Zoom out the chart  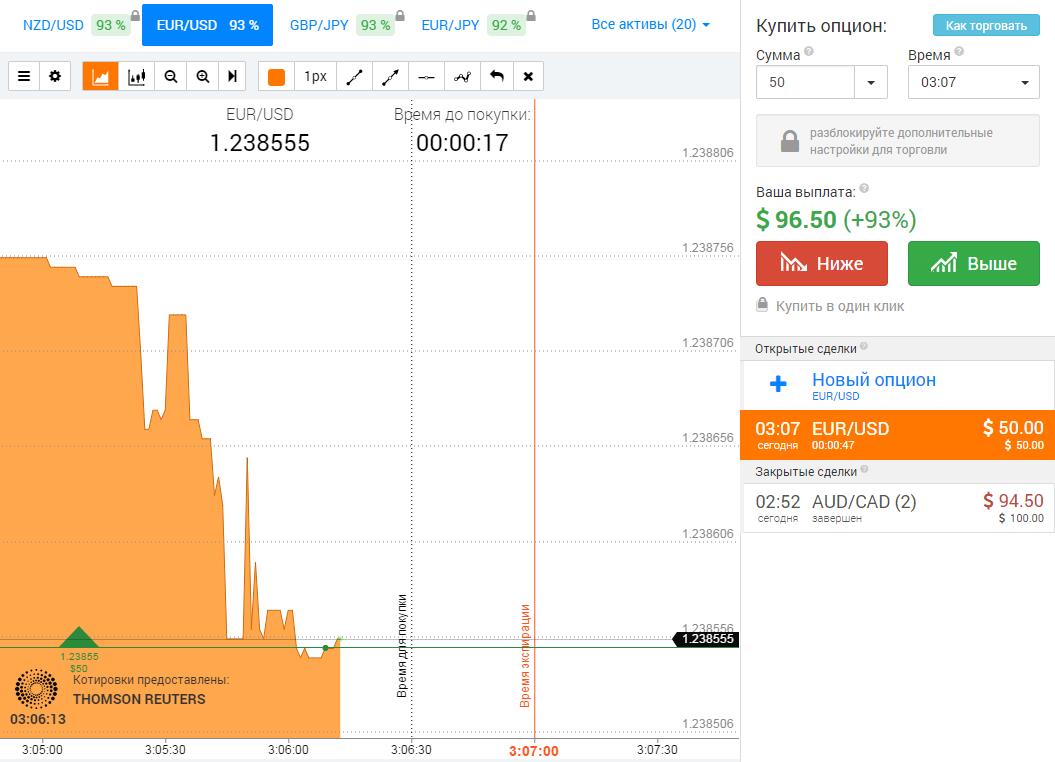pyautogui.click(x=171, y=76)
